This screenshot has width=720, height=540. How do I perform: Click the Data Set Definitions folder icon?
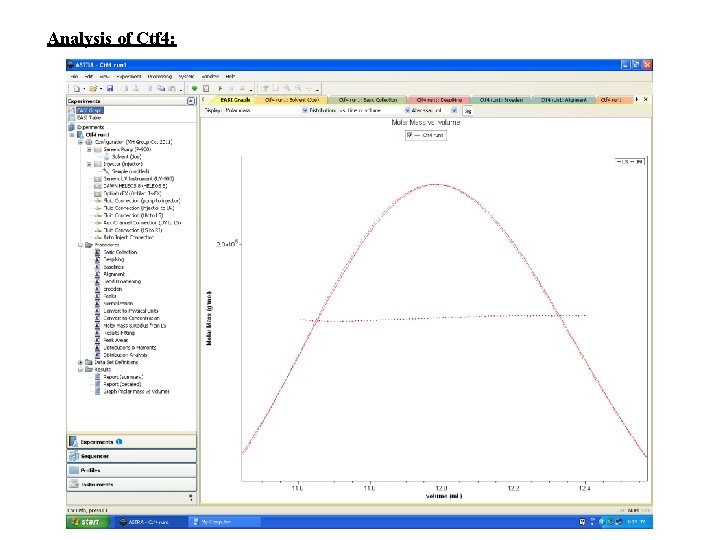point(89,362)
